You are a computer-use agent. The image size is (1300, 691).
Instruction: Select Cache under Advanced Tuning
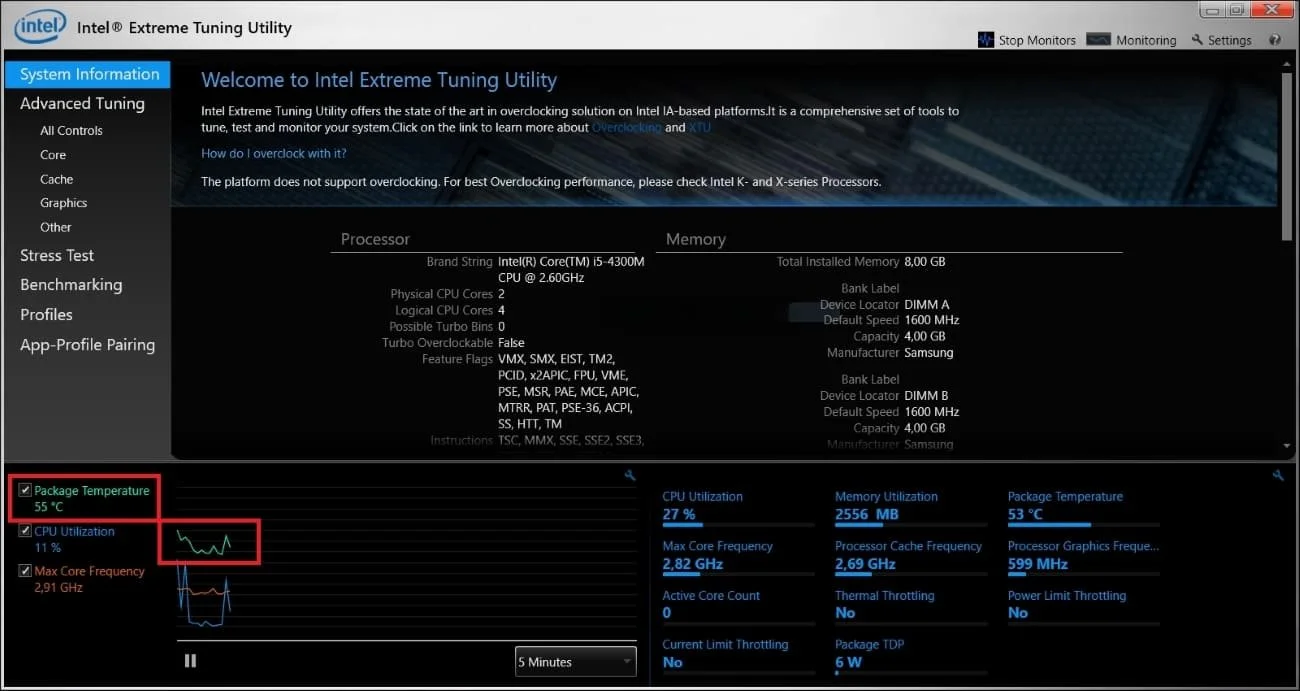click(56, 179)
